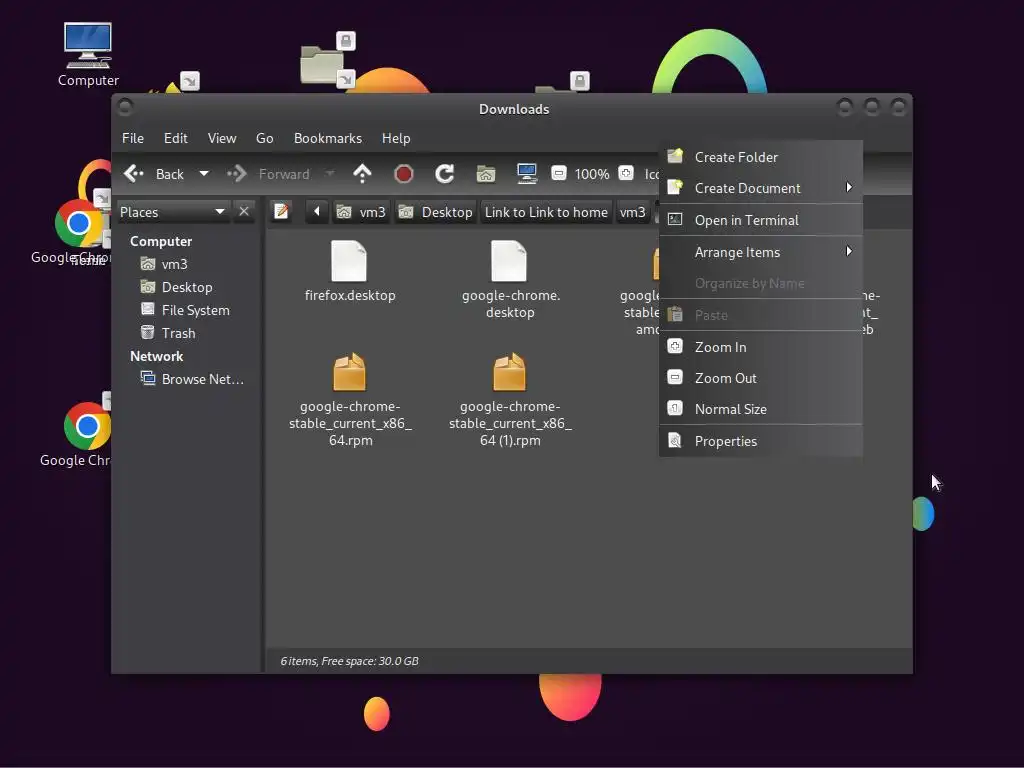Select the upper Google Chrome desktop icon
The width and height of the screenshot is (1024, 768).
pos(78,222)
